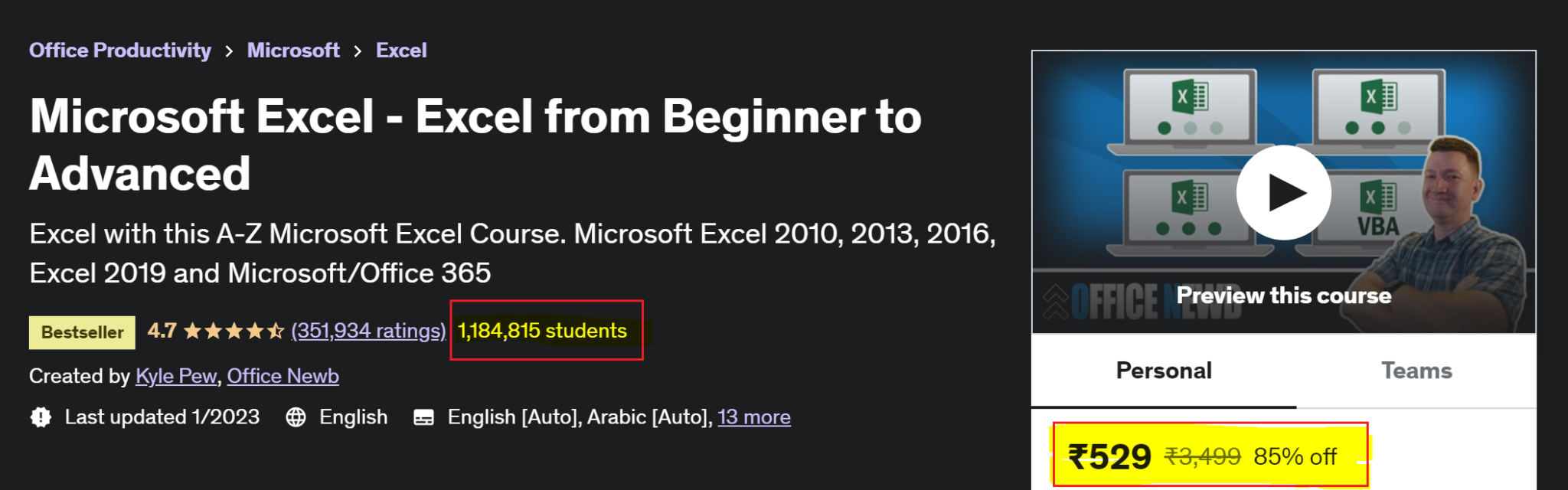The width and height of the screenshot is (1568, 490).
Task: Click the half-filled fifth rating star
Action: 277,331
